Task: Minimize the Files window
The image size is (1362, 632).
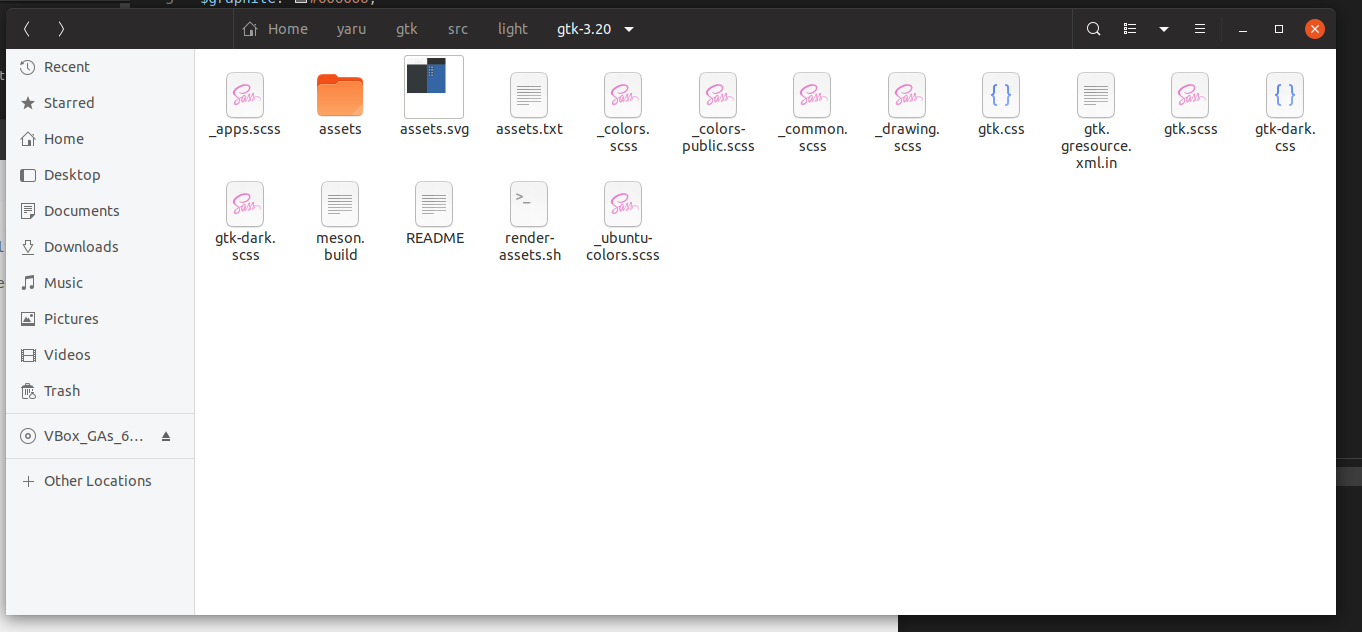Action: [1243, 29]
